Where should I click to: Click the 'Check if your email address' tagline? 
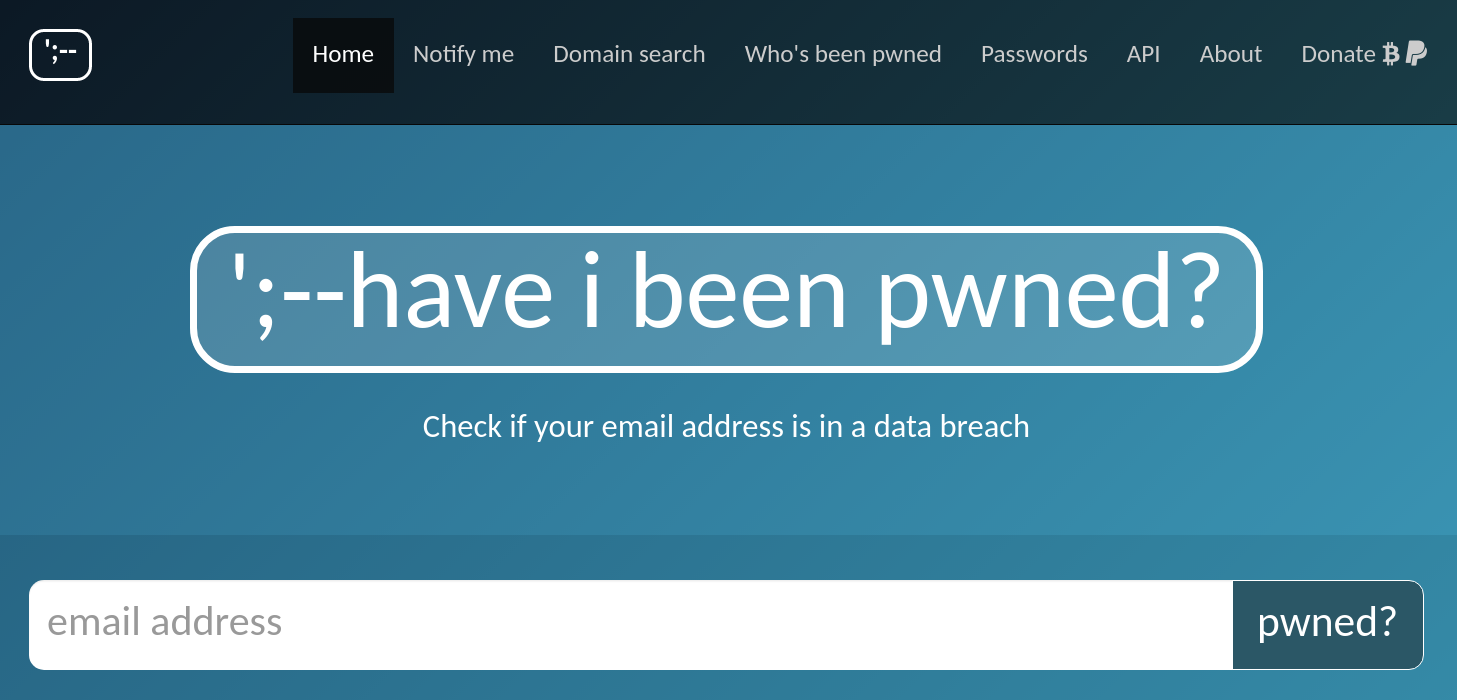(726, 427)
